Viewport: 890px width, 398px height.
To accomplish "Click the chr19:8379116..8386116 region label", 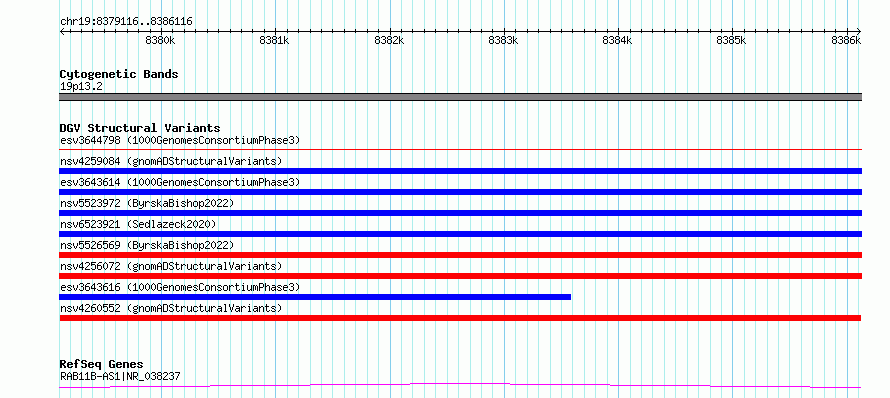I will point(126,22).
